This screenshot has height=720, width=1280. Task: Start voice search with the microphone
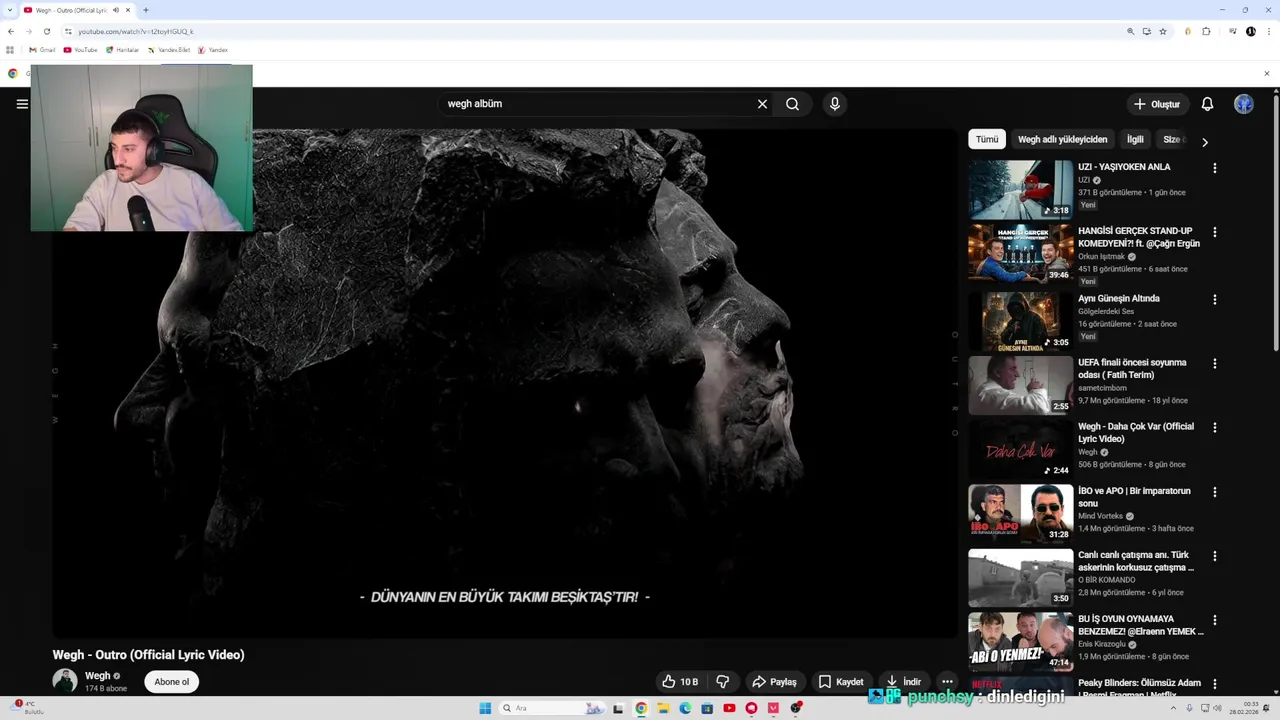coord(835,104)
